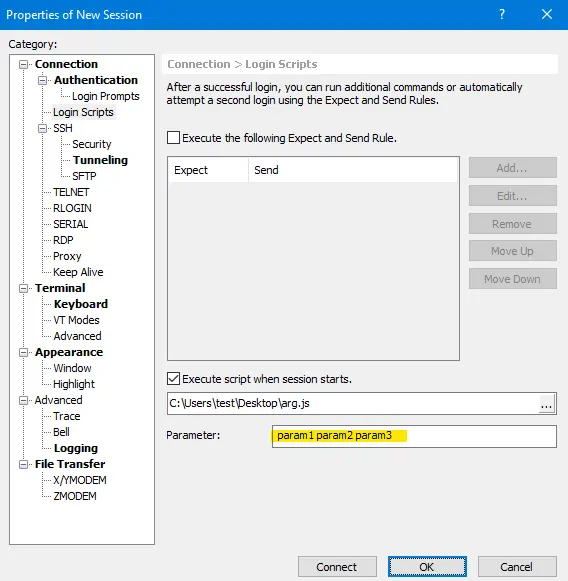Confirm settings with the OK button

427,567
